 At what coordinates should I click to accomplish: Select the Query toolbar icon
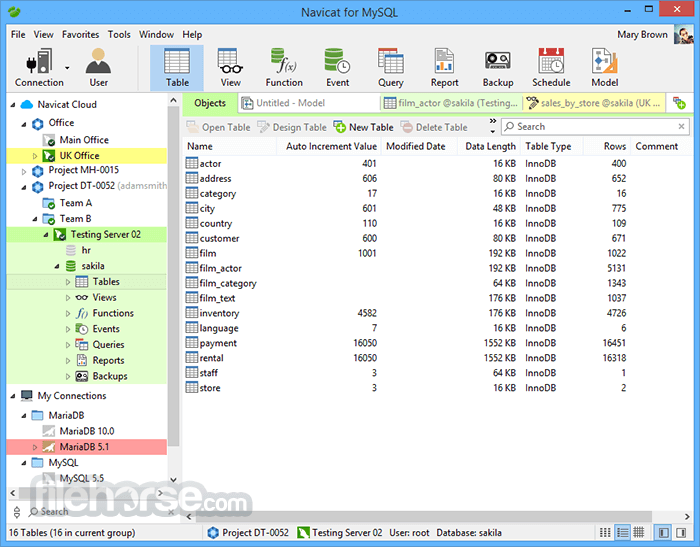point(391,67)
